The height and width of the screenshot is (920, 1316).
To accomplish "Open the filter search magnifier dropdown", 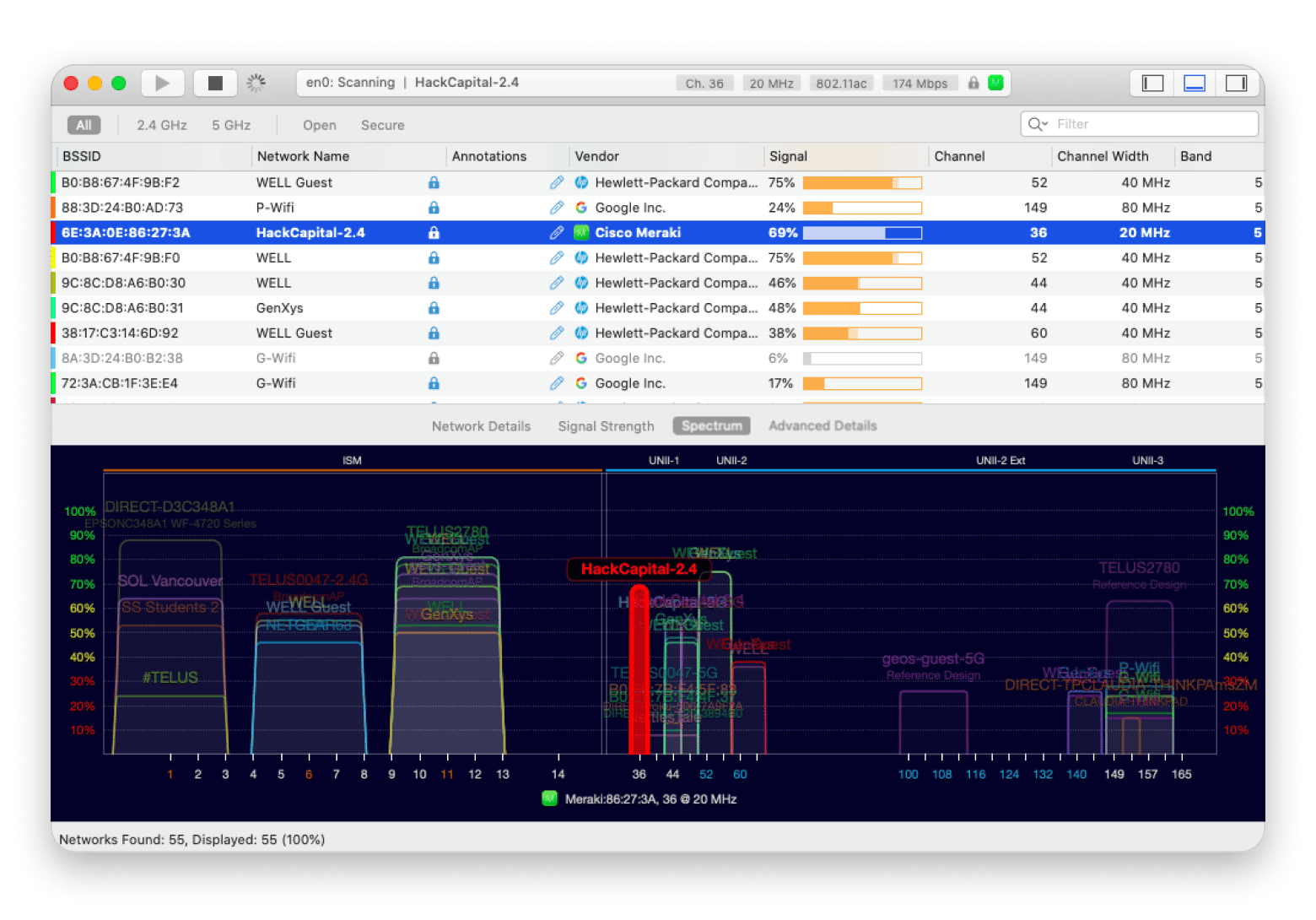I will [1038, 124].
